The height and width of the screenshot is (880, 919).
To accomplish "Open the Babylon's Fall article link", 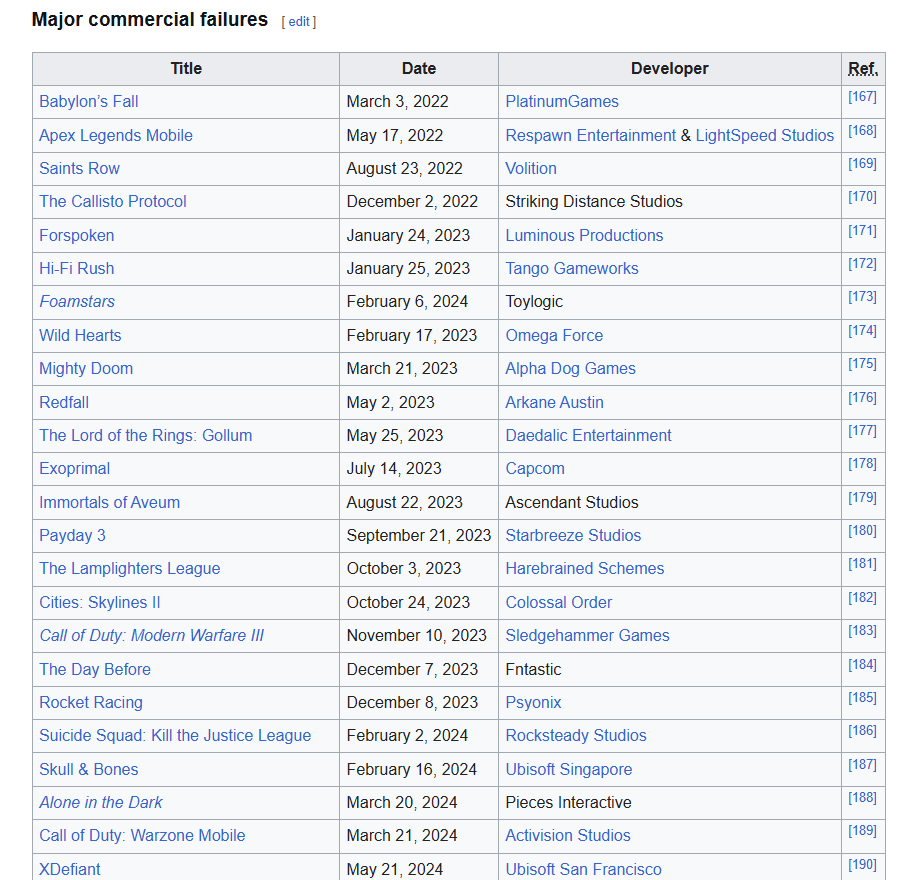I will click(x=89, y=101).
